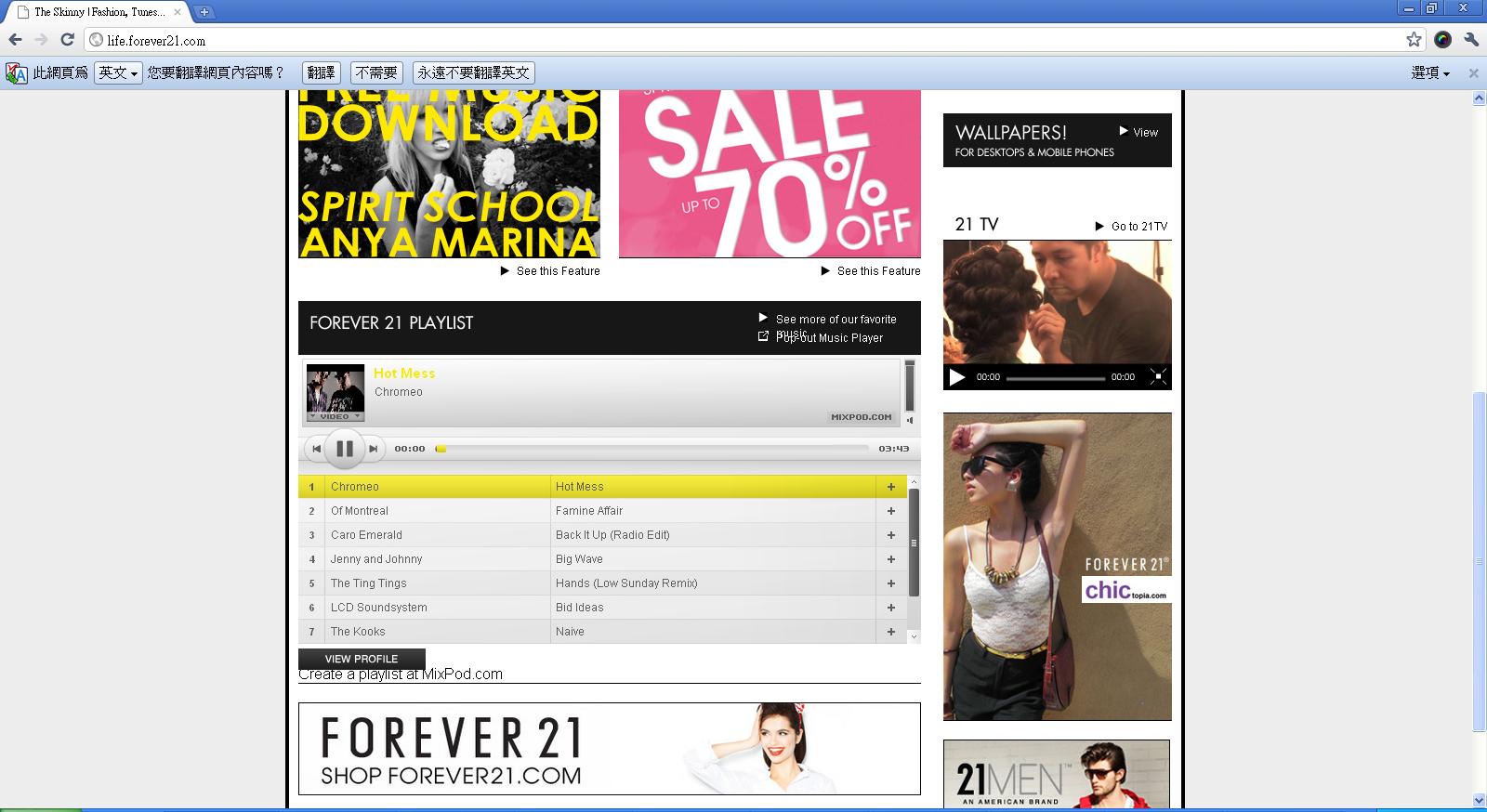Open the Pop-out Music Player
The height and width of the screenshot is (812, 1487).
coord(829,338)
